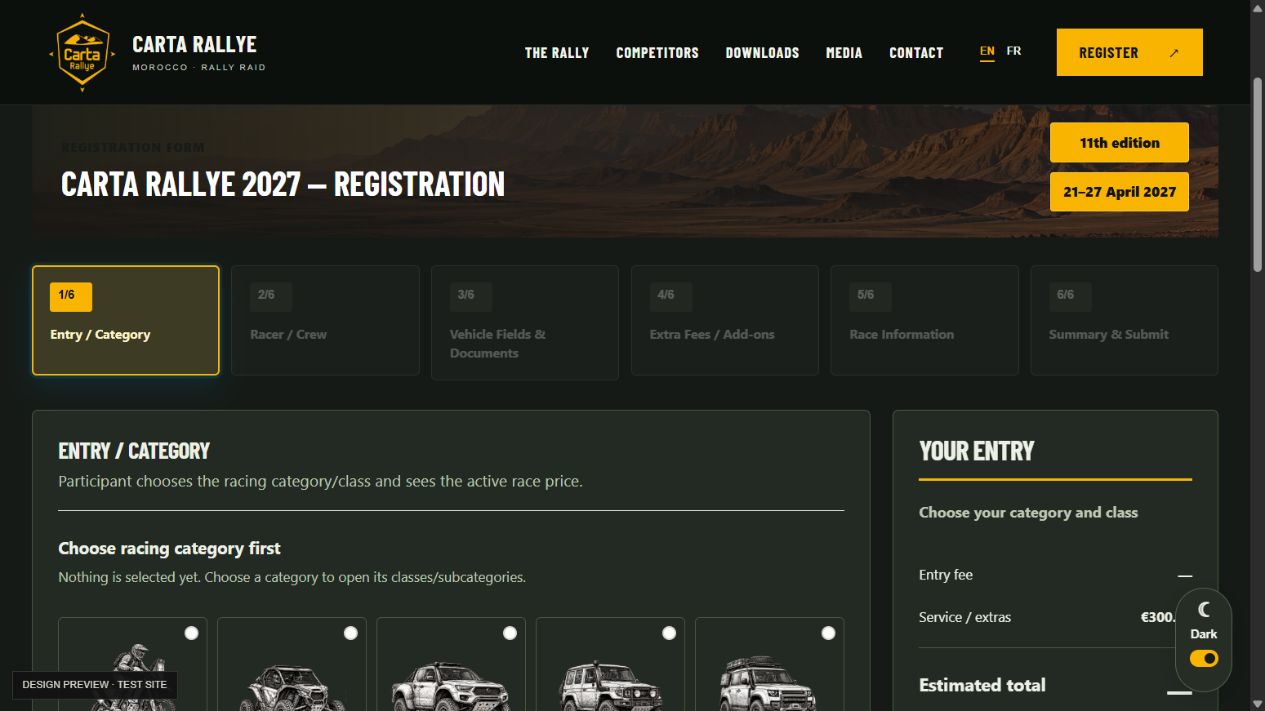Go to step 2/6 Racer / Crew
Image resolution: width=1265 pixels, height=711 pixels.
pyautogui.click(x=325, y=320)
